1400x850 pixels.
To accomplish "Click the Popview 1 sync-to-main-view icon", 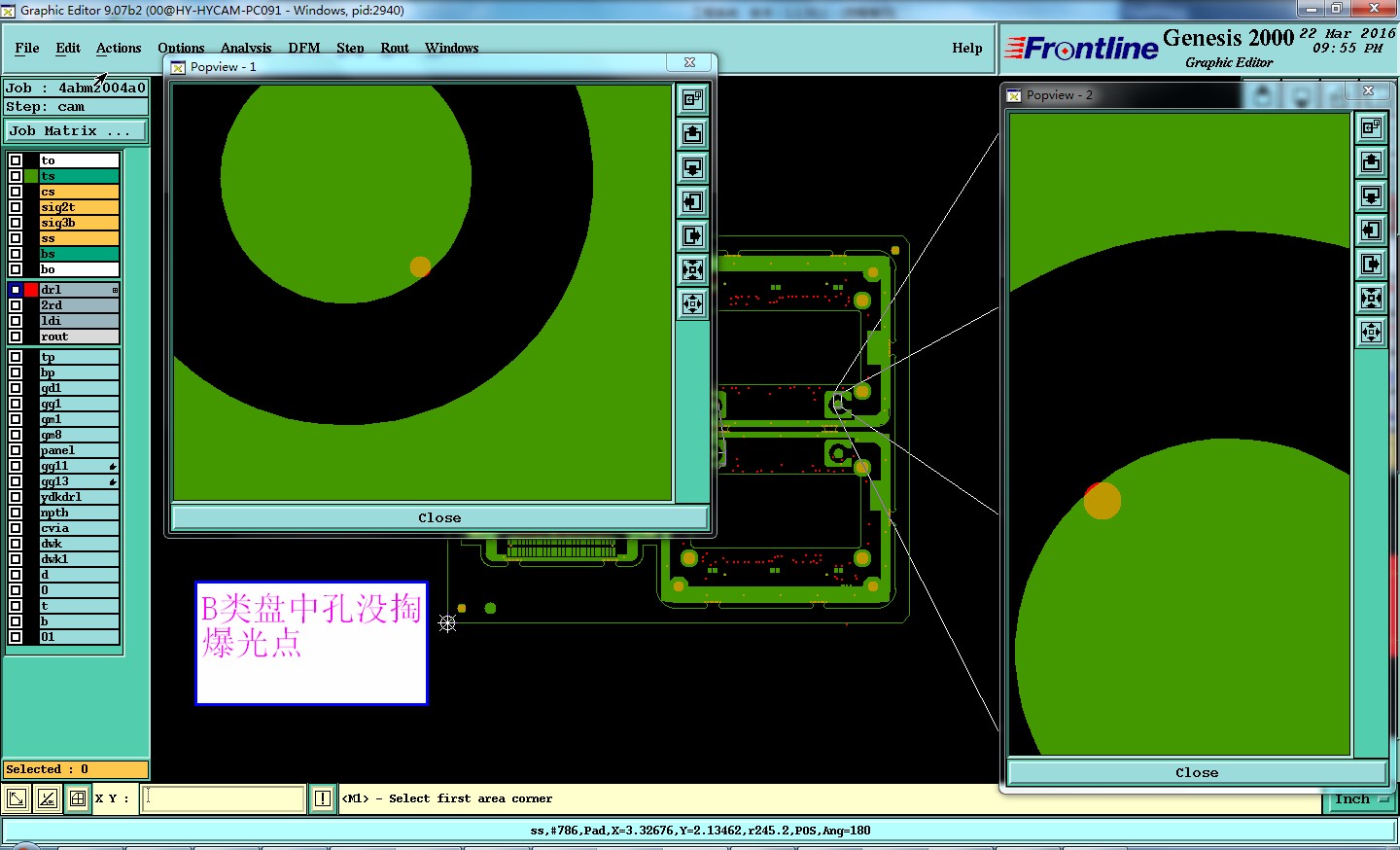I will click(692, 99).
